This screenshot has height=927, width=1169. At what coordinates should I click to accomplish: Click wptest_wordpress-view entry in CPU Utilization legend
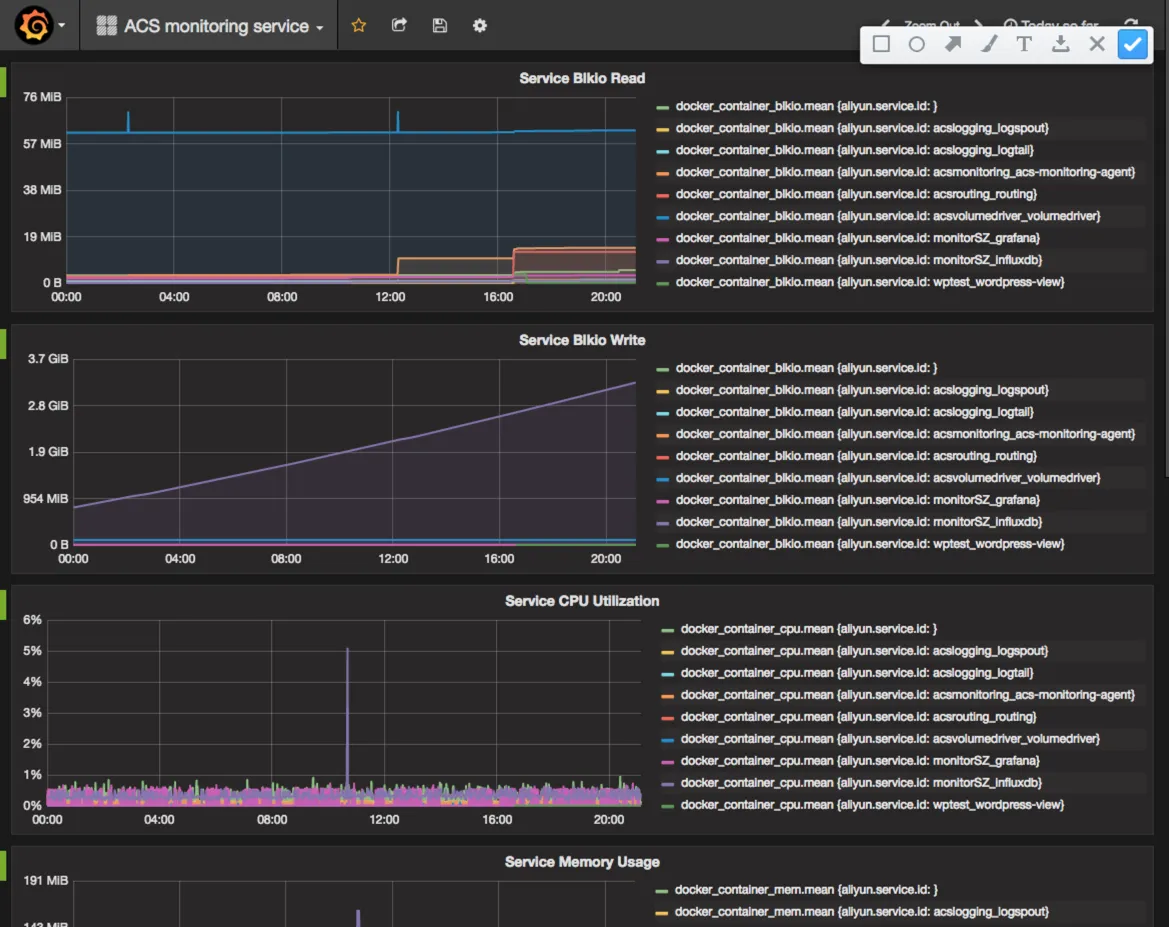(872, 805)
